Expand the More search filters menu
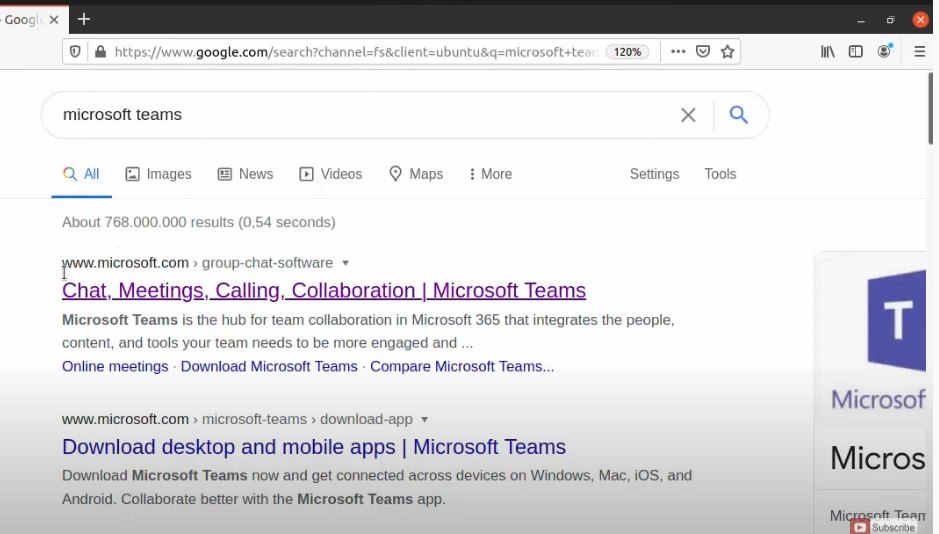The image size is (939, 534). tap(490, 174)
